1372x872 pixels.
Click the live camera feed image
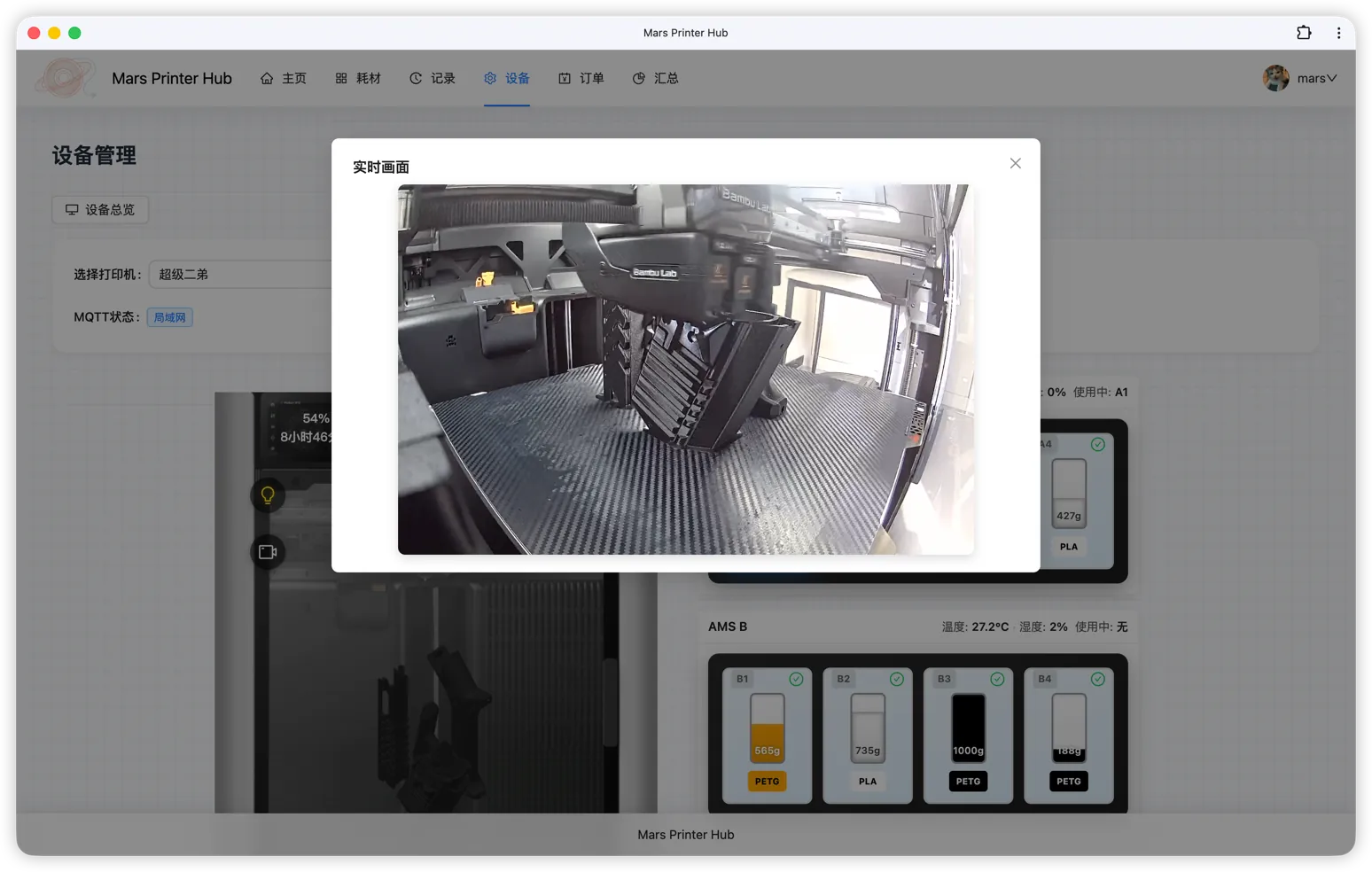685,370
